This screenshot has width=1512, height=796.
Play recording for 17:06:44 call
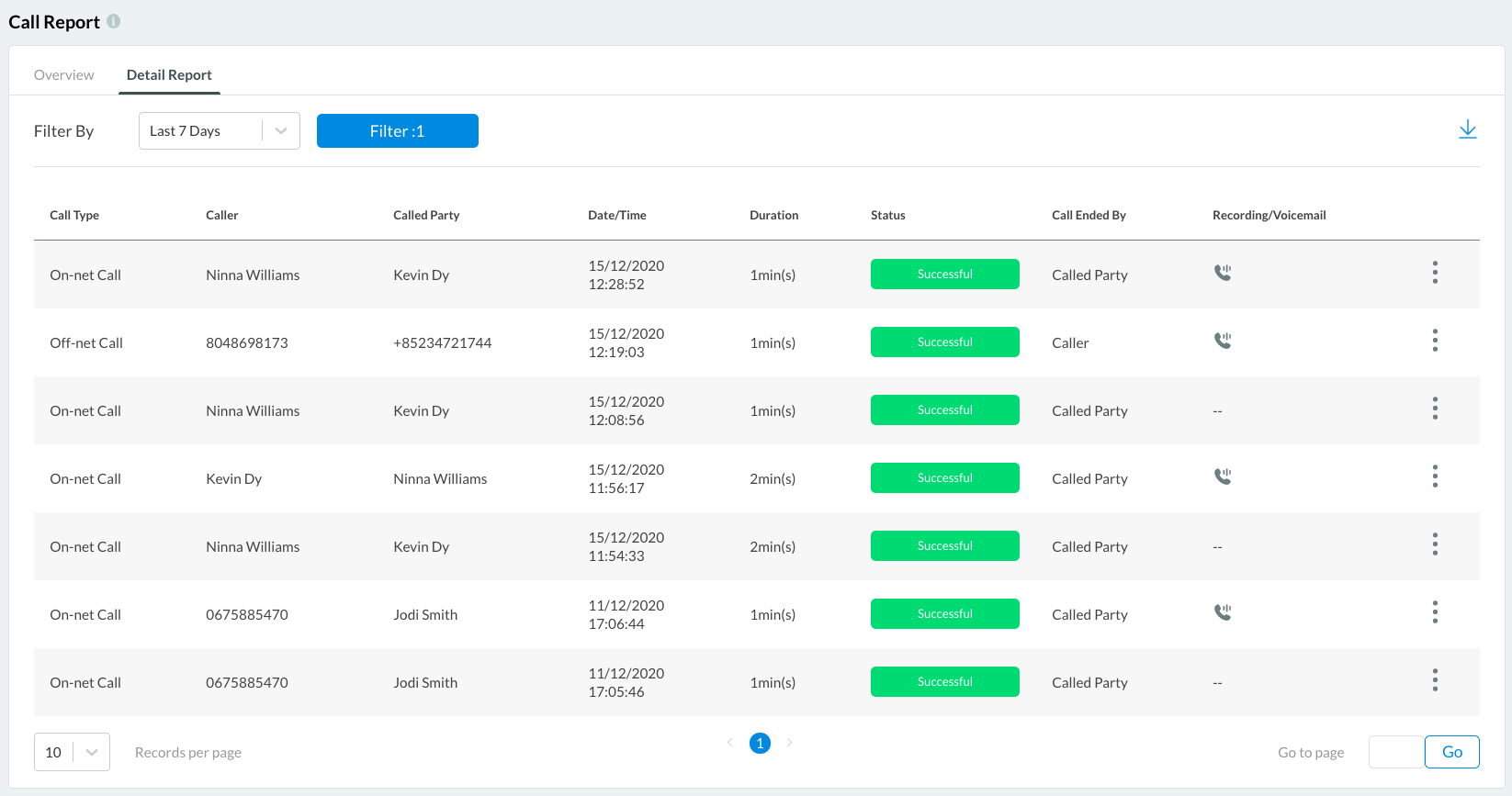click(1223, 612)
